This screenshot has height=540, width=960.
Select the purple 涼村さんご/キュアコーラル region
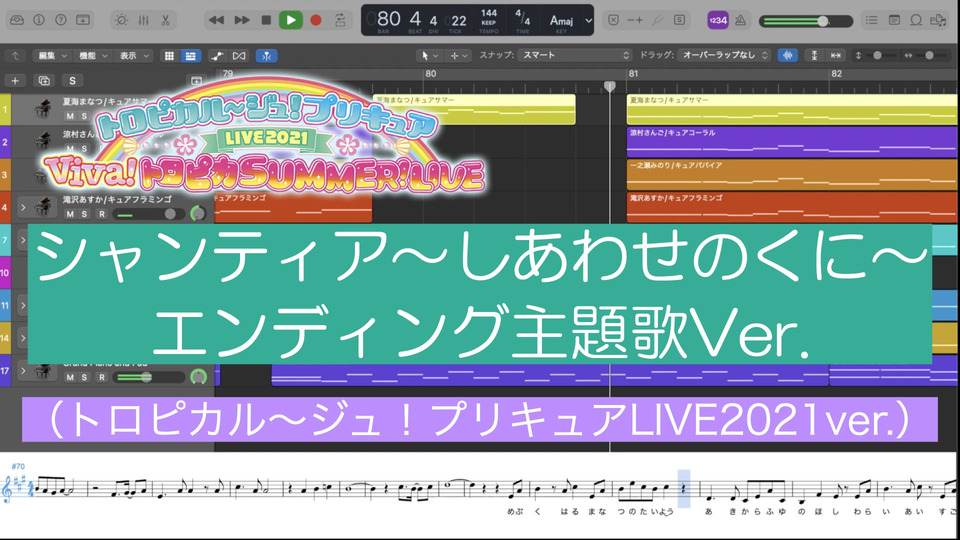(x=792, y=142)
